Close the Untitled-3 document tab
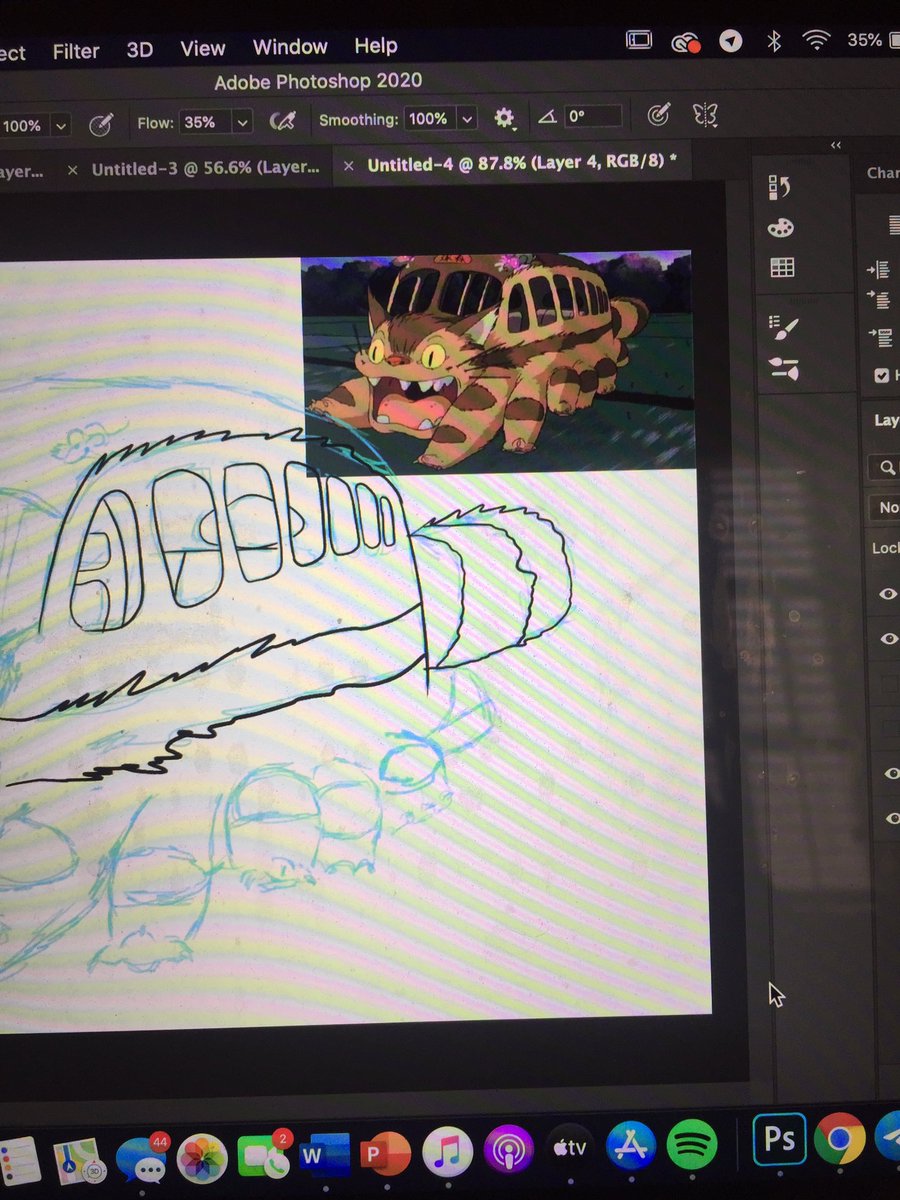This screenshot has width=900, height=1200. 72,170
